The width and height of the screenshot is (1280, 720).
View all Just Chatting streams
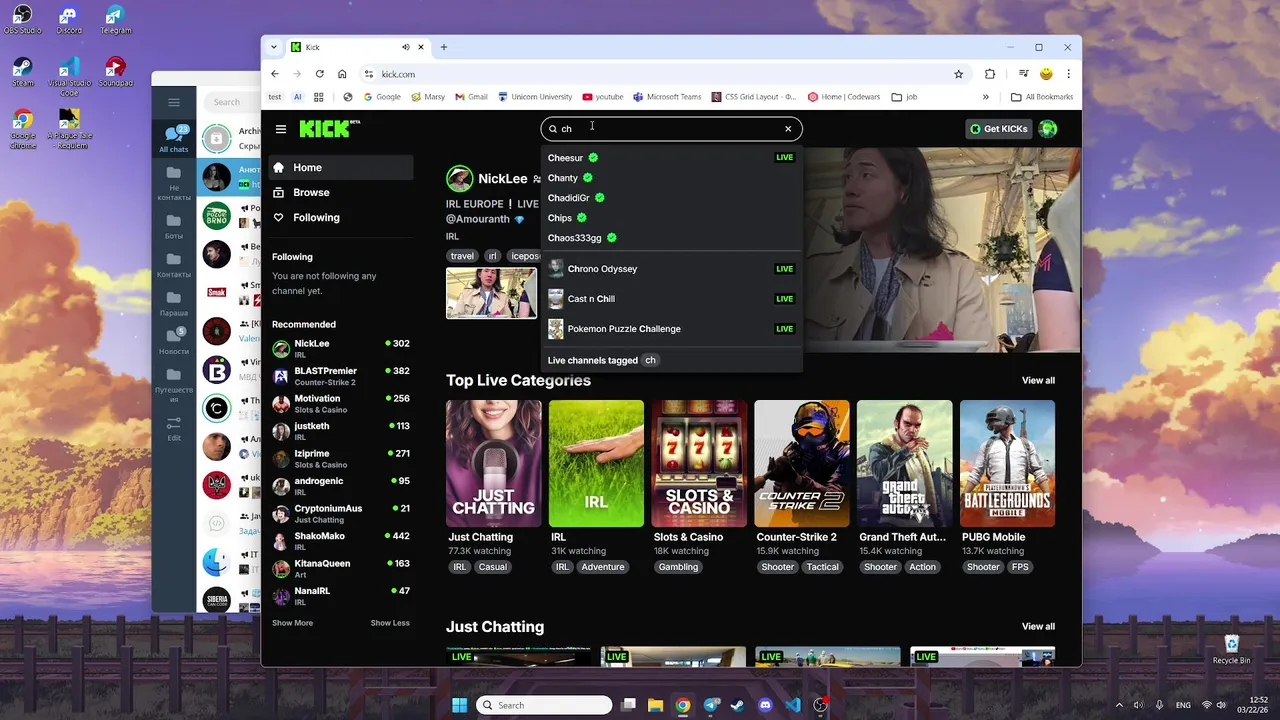(1038, 626)
